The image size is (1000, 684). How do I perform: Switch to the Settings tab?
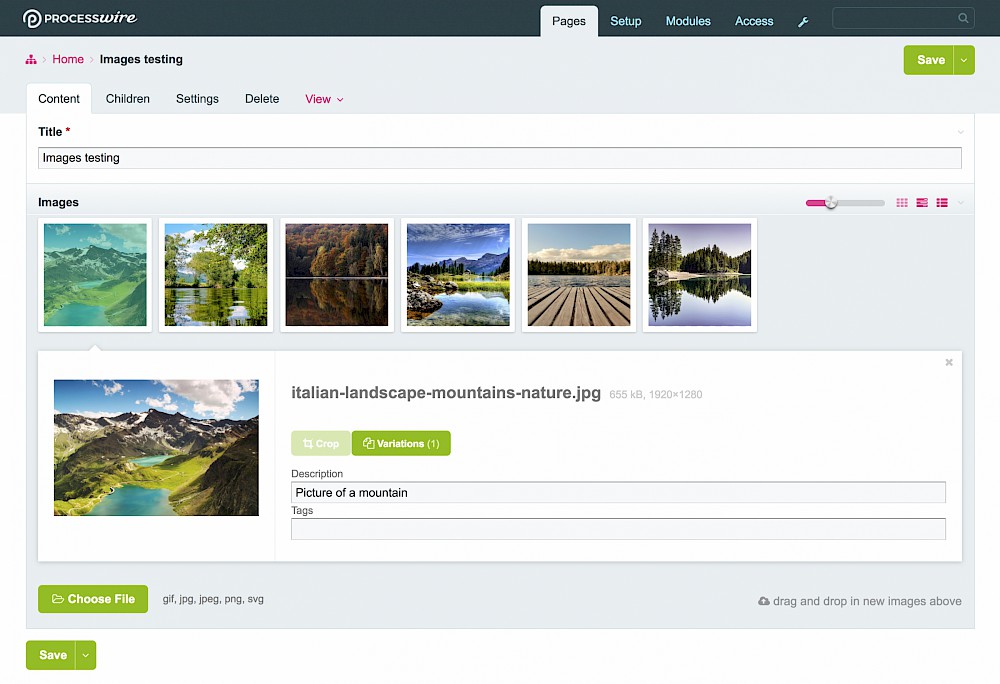tap(196, 98)
